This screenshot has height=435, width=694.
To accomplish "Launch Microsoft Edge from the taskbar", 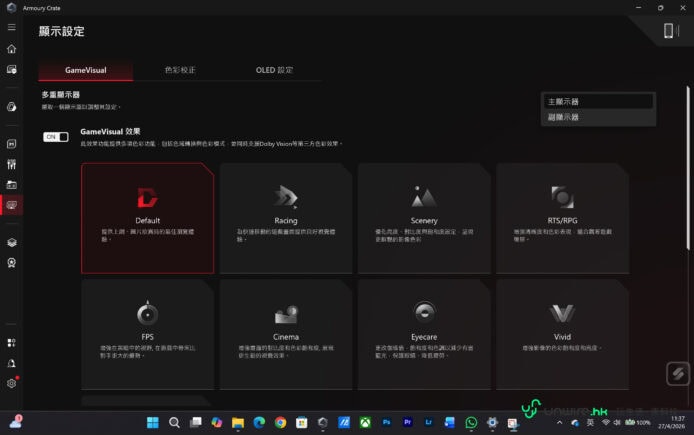I will tap(259, 423).
